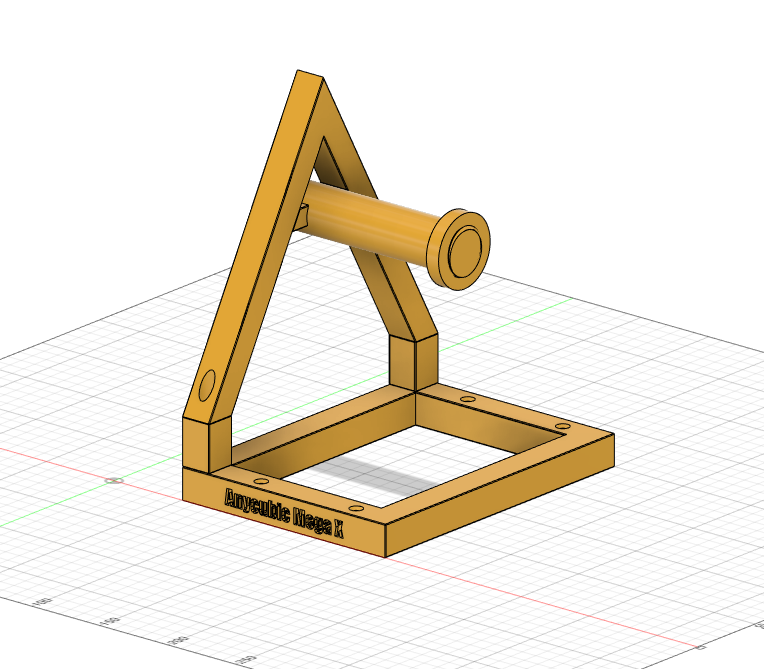
Task: Click the inner circular end-cap face of the spool shaft
Action: point(465,251)
